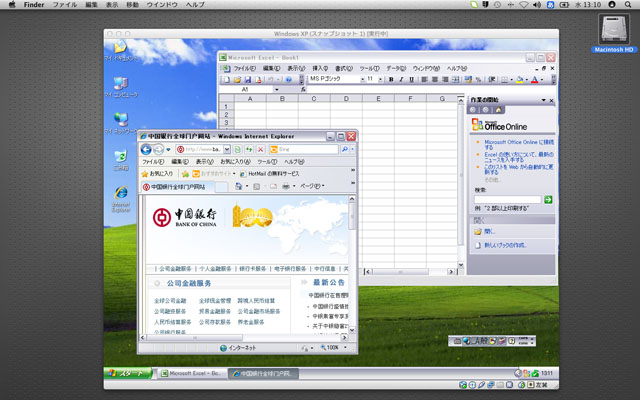Click the IE search magnifier icon
This screenshot has width=640, height=400.
(x=345, y=149)
